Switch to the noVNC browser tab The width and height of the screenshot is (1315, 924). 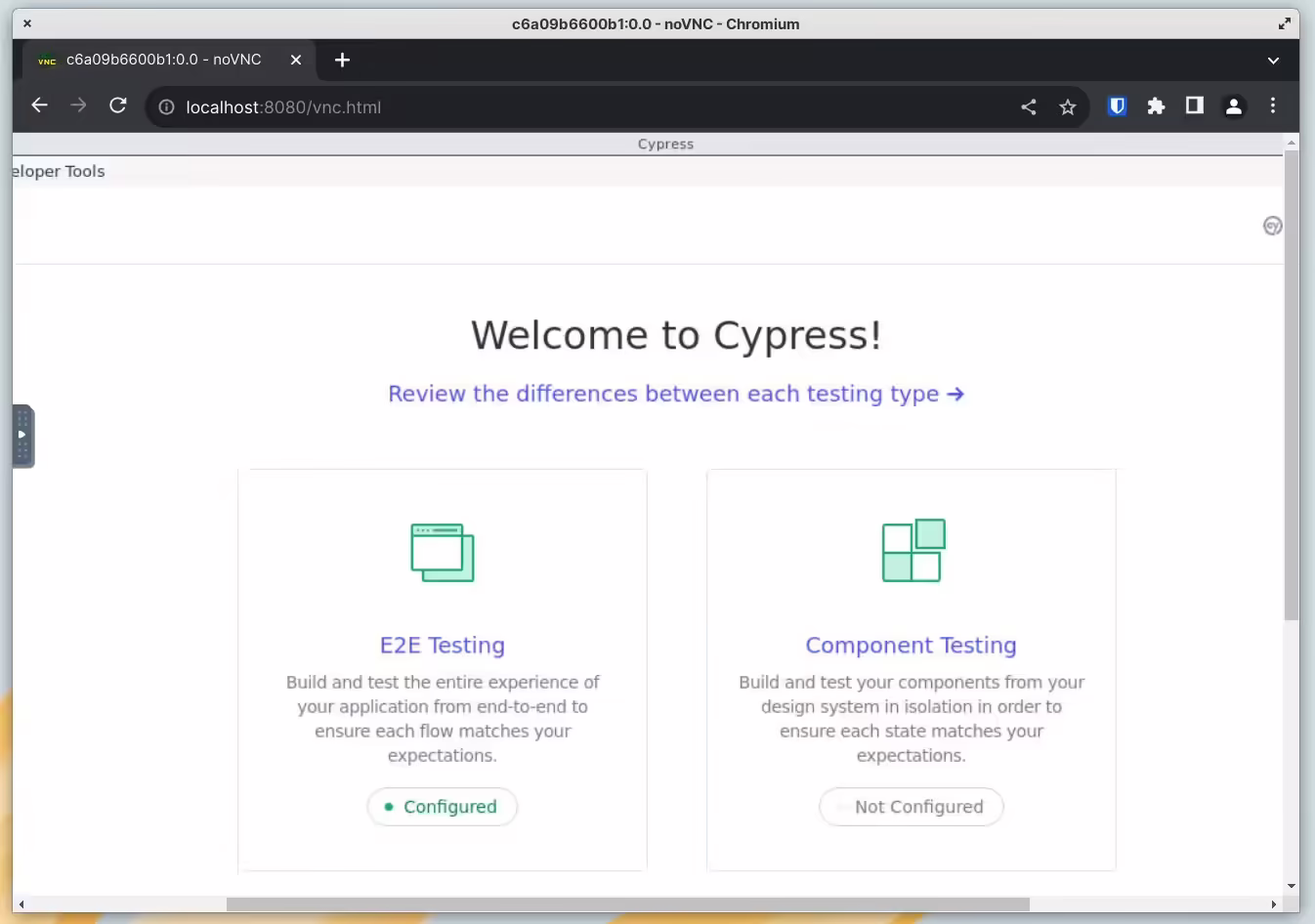[162, 60]
